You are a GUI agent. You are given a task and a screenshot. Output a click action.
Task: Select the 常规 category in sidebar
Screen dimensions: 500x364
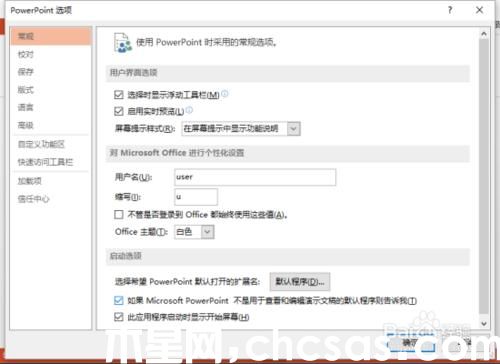[x=51, y=36]
